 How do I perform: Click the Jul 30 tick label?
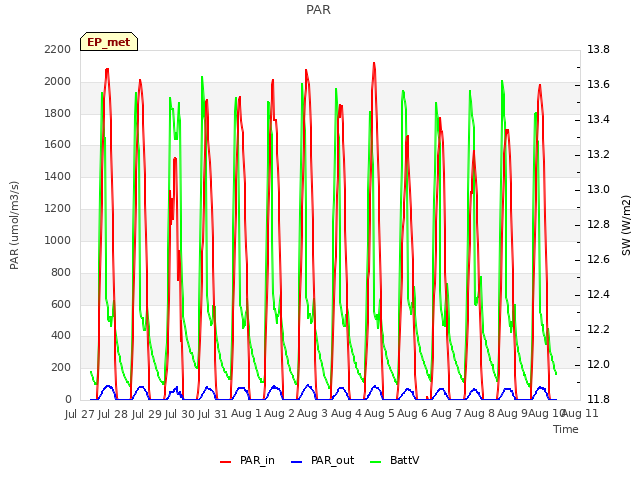pyautogui.click(x=180, y=414)
